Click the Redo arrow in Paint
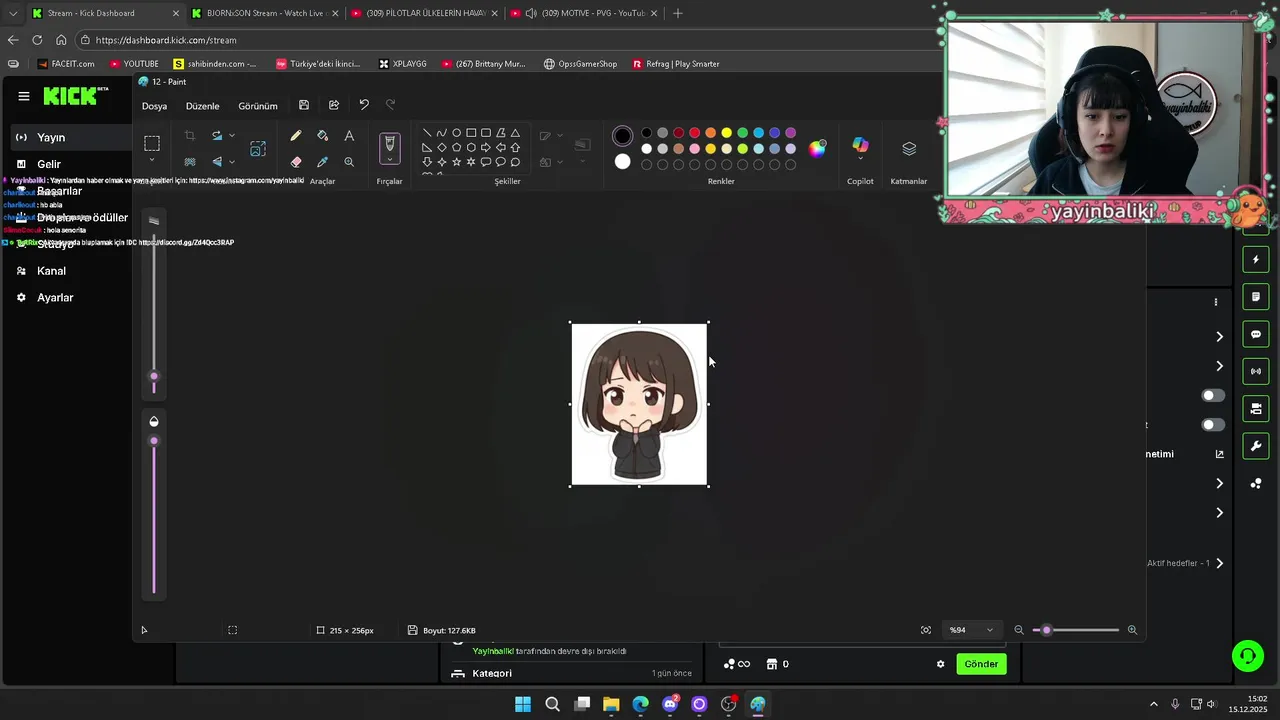1280x720 pixels. pyautogui.click(x=391, y=105)
